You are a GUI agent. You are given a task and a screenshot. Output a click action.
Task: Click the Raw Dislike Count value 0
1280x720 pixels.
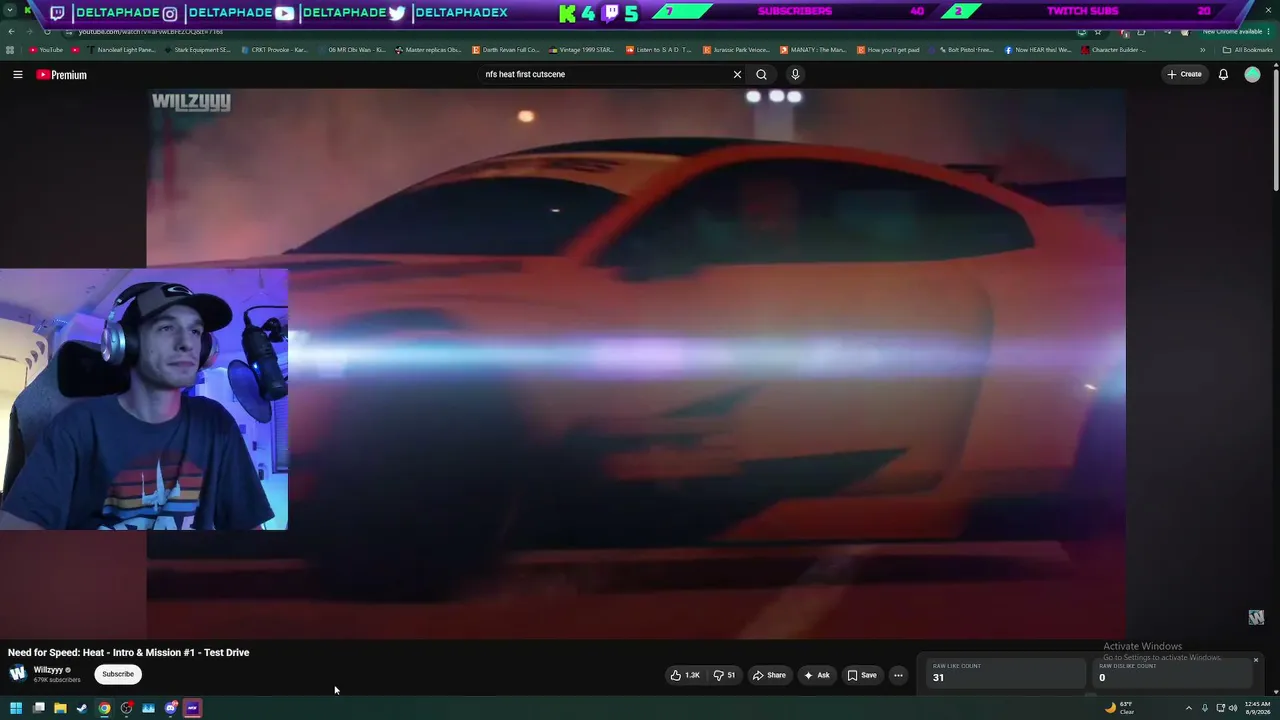point(1102,677)
